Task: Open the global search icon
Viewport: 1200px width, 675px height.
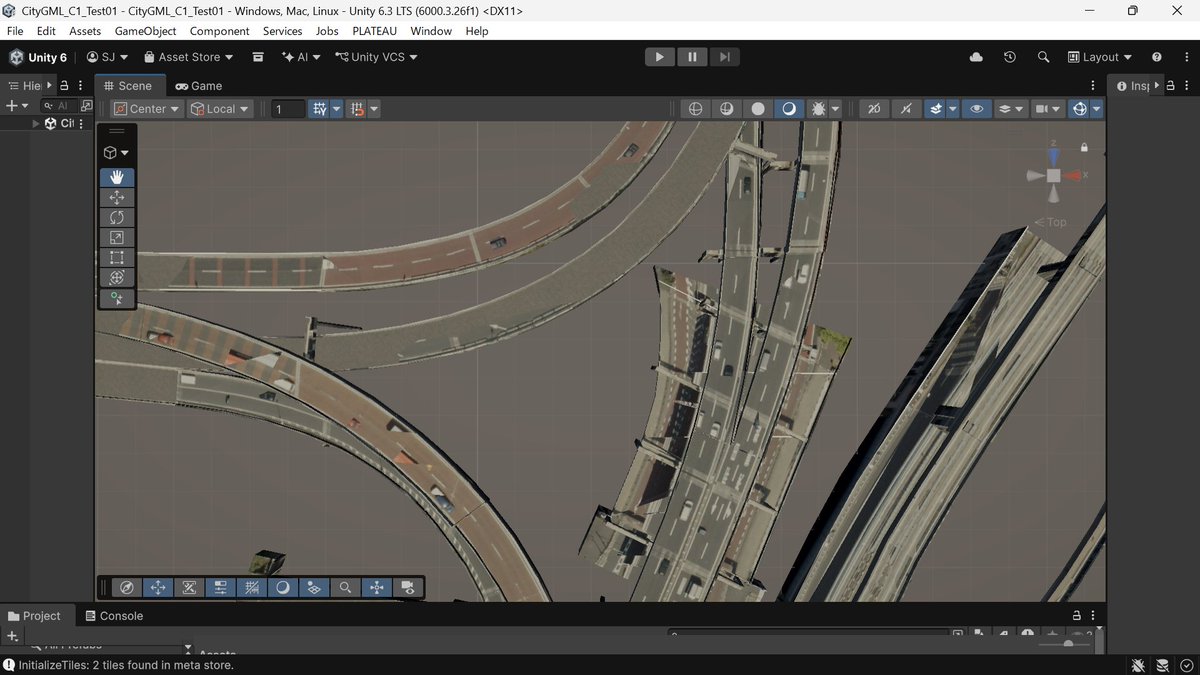Action: point(1043,57)
